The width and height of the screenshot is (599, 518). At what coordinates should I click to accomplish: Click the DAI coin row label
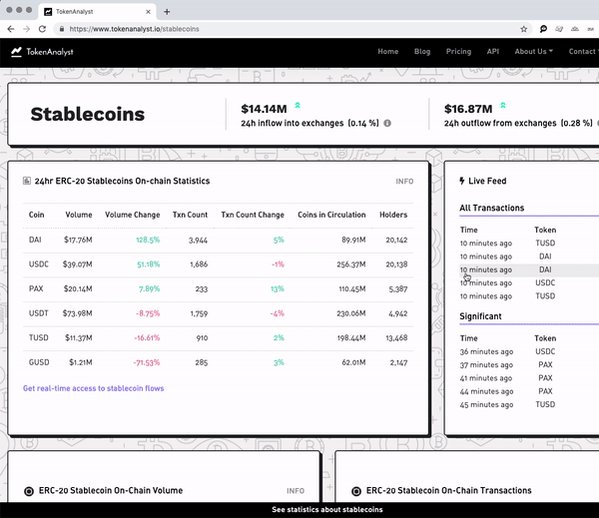[x=35, y=240]
